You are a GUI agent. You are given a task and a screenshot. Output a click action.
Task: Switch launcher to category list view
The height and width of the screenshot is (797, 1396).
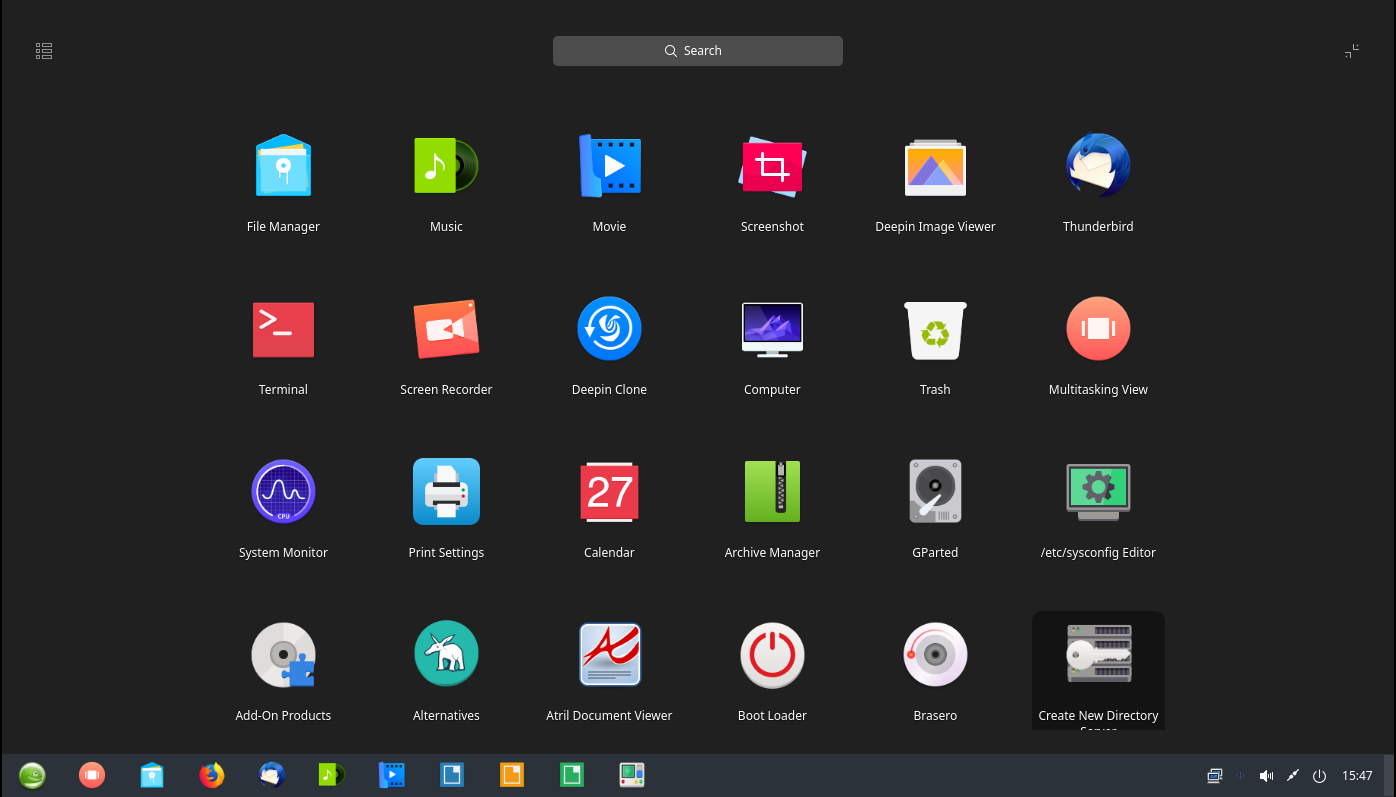(x=44, y=51)
